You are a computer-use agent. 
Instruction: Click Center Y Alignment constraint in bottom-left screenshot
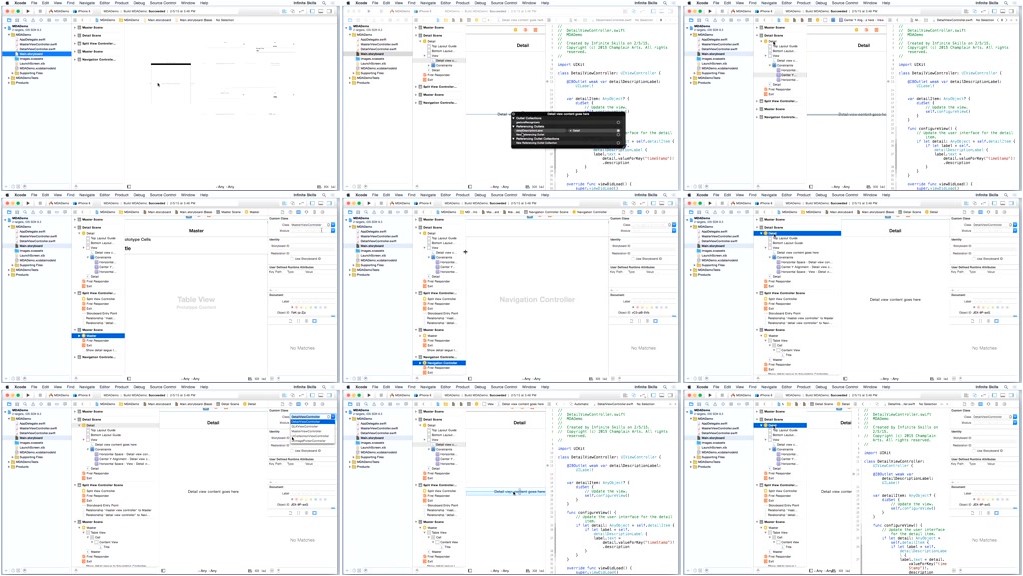[124, 459]
